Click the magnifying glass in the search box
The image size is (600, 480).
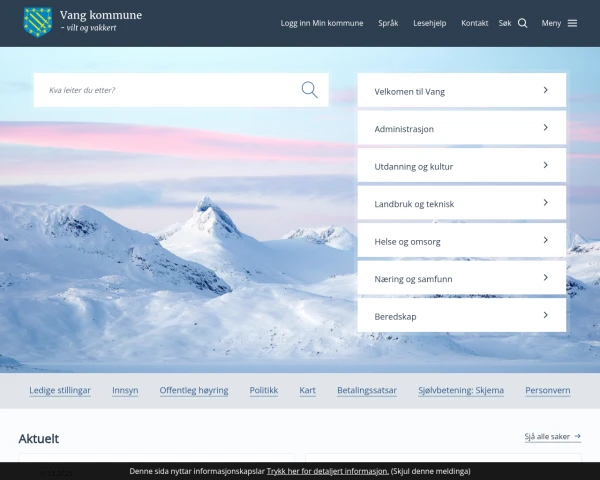pyautogui.click(x=310, y=90)
